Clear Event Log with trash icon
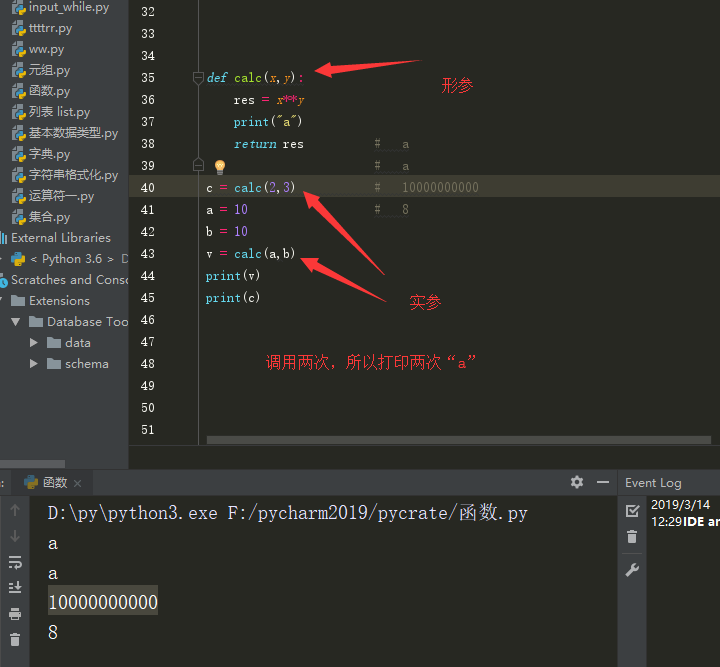The width and height of the screenshot is (720, 667). [x=632, y=536]
